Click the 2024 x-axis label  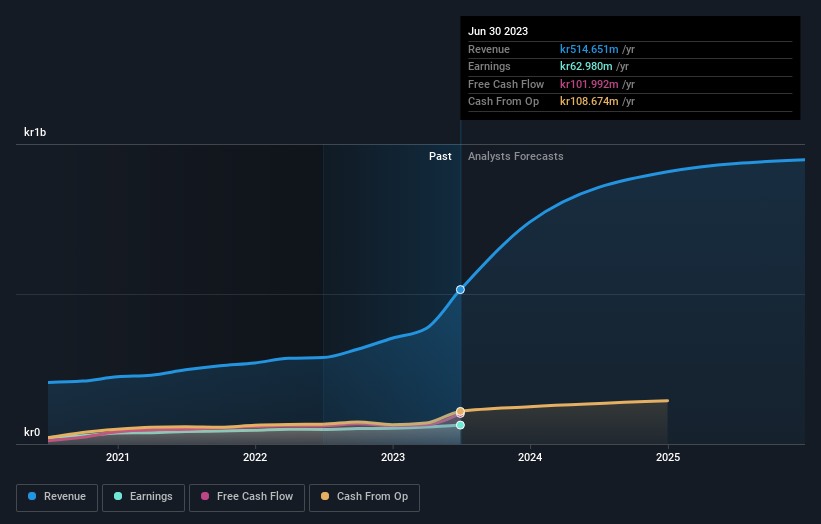click(530, 457)
